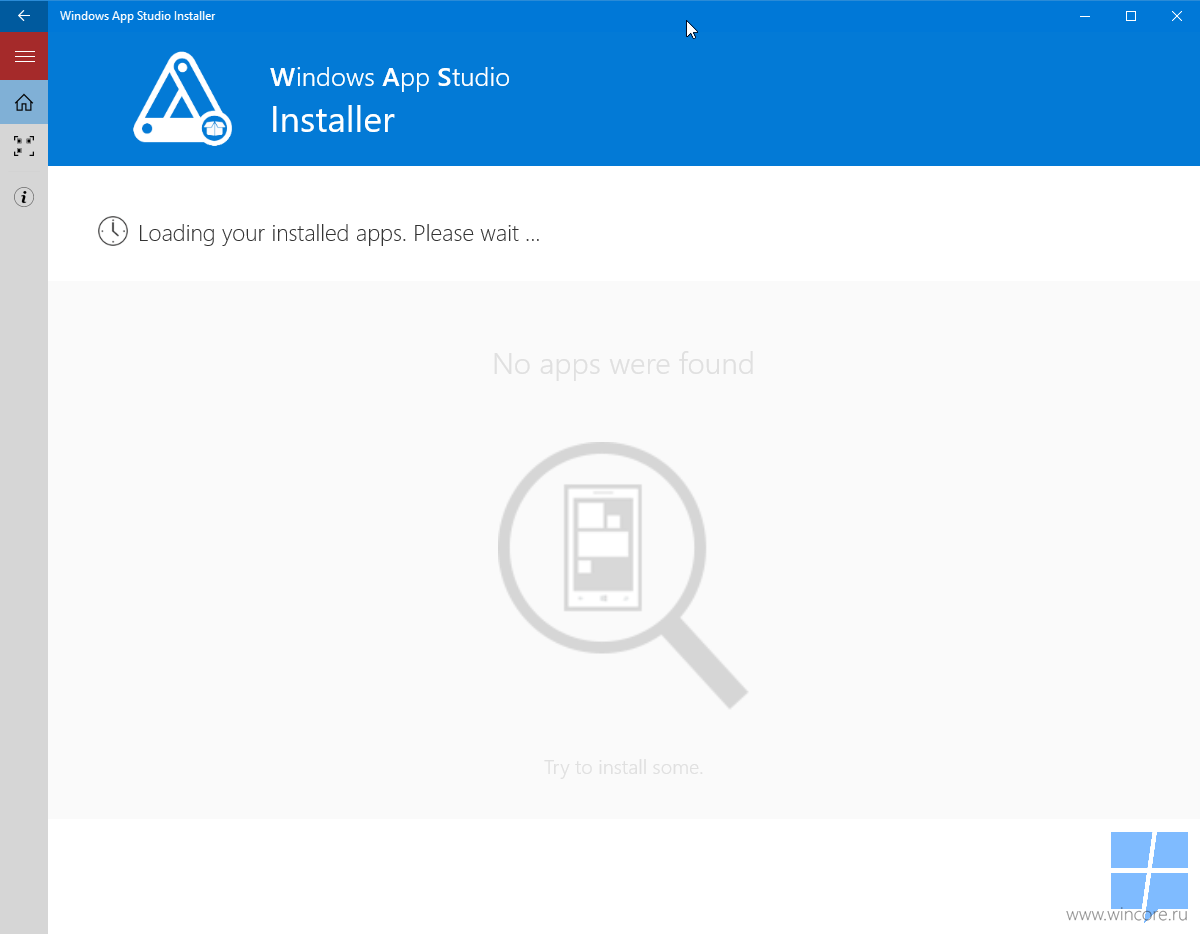Open the hamburger menu
Viewport: 1200px width, 934px height.
24,56
